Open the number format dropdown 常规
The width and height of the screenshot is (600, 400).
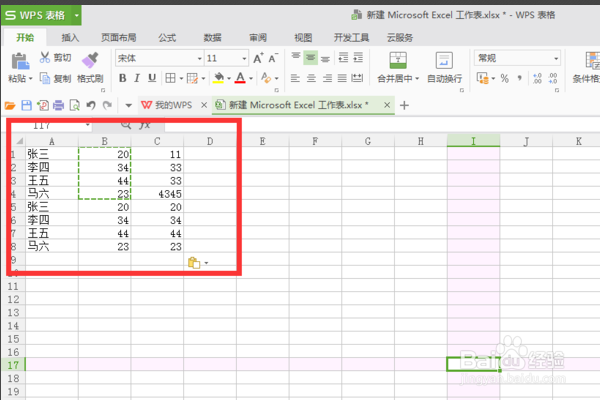pyautogui.click(x=517, y=58)
